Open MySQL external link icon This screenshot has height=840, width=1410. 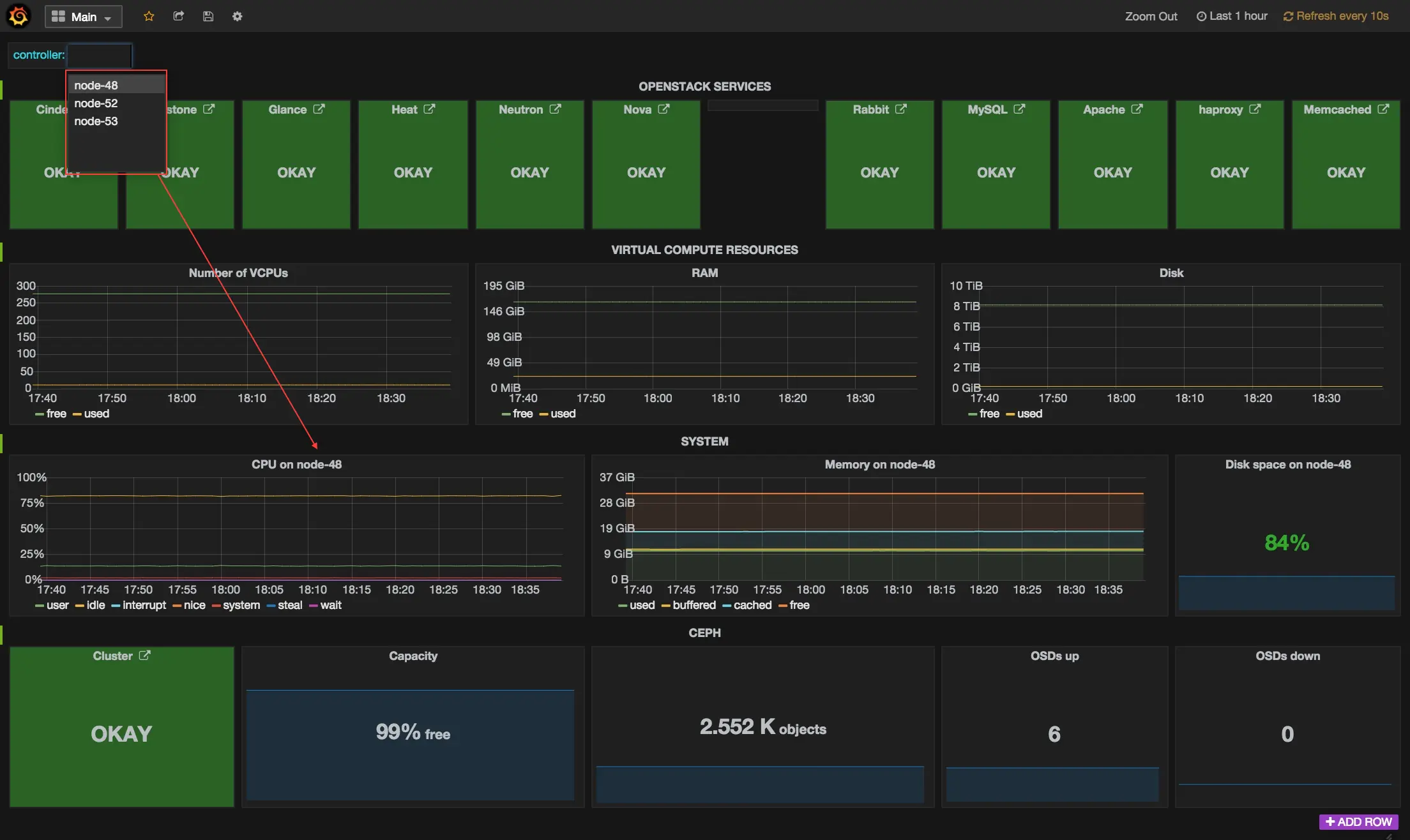(1019, 109)
